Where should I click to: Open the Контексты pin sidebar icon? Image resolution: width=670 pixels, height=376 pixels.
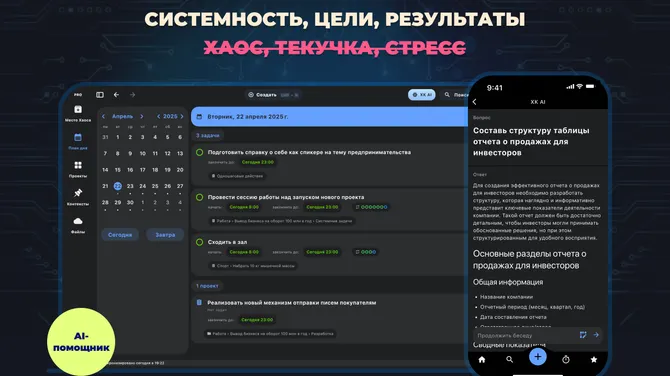coord(78,193)
